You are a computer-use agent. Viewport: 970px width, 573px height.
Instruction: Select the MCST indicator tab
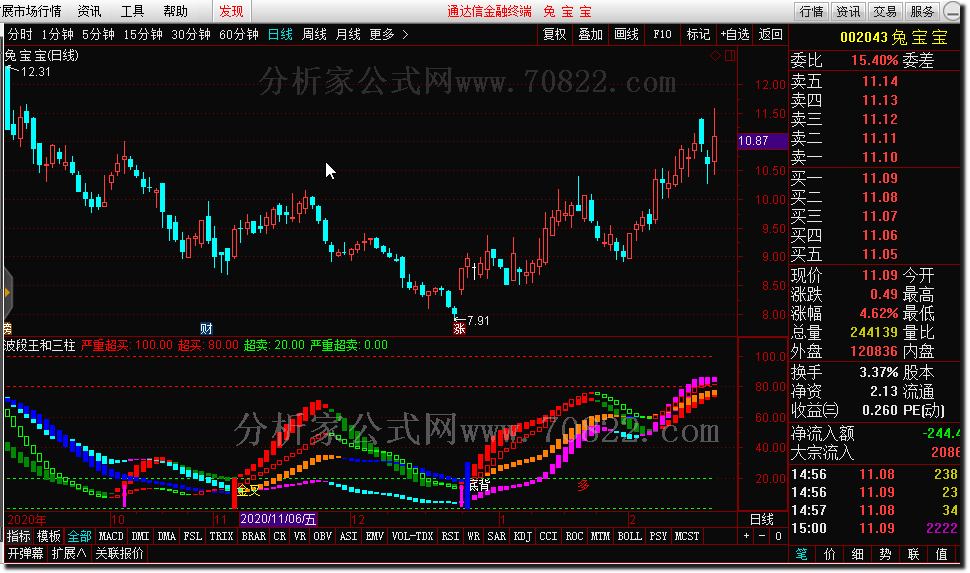click(x=687, y=536)
